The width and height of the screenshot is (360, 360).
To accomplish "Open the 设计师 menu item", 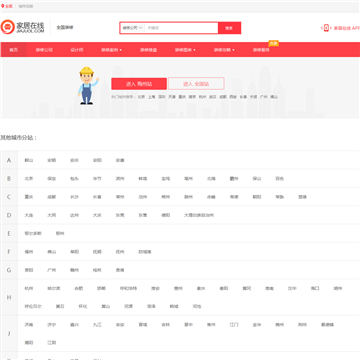I will point(77,50).
